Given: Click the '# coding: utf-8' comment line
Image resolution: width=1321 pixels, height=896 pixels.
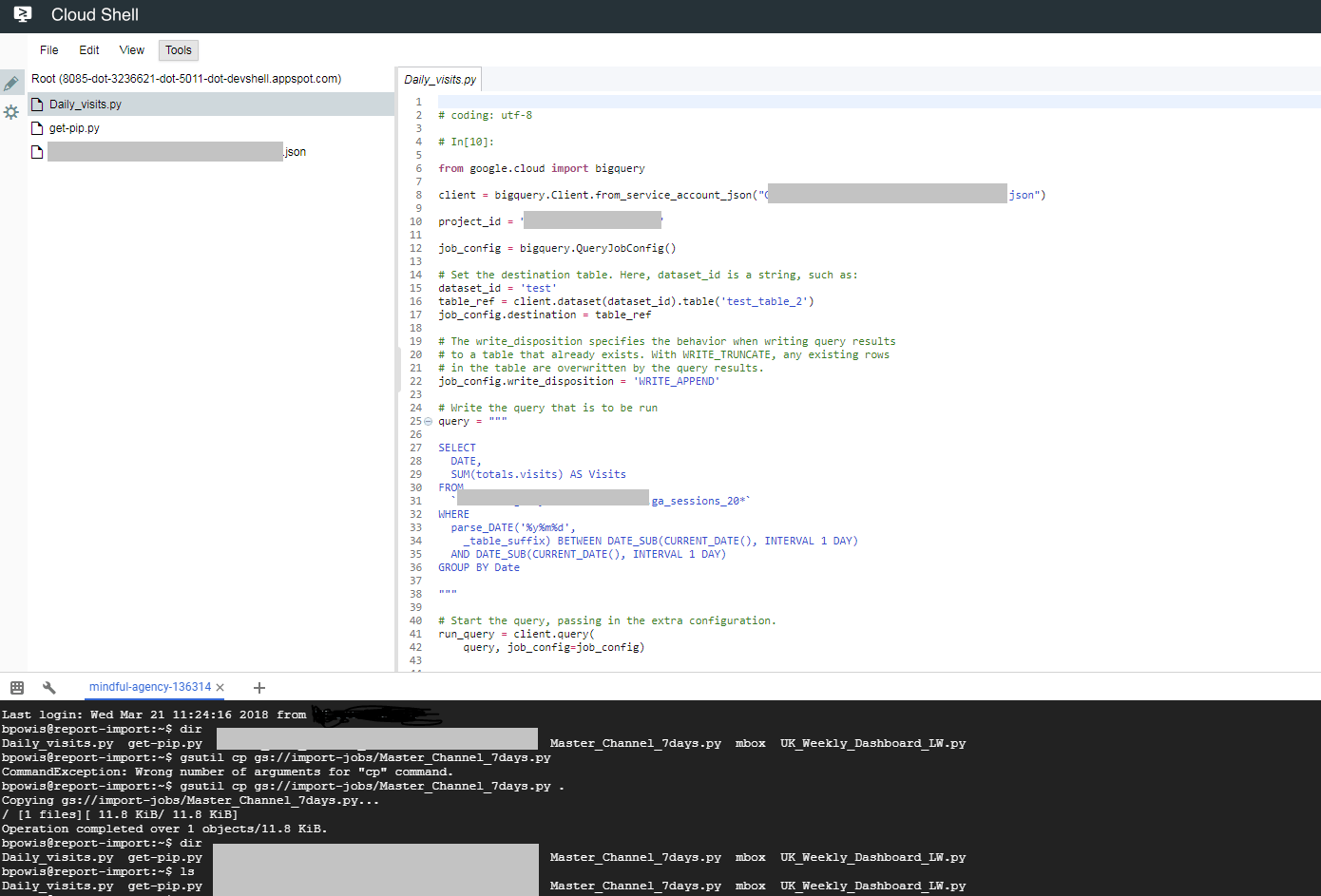Looking at the screenshot, I should click(486, 115).
